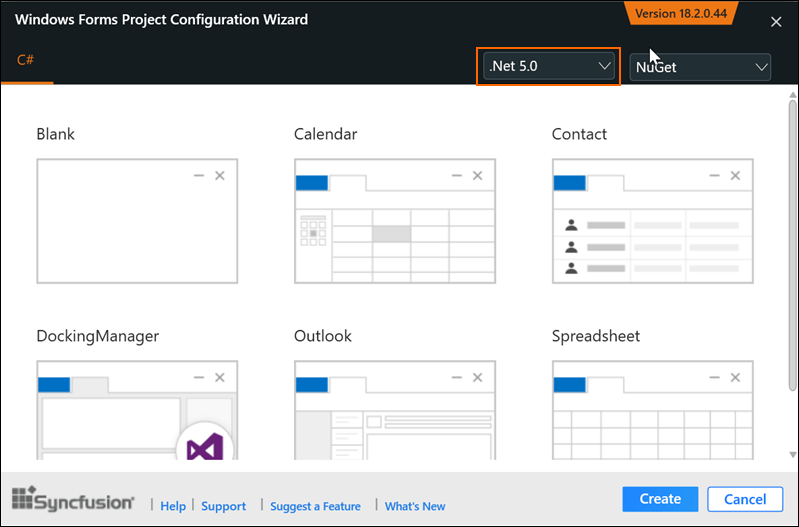This screenshot has height=527, width=799.
Task: Open the Help link
Action: (x=173, y=506)
